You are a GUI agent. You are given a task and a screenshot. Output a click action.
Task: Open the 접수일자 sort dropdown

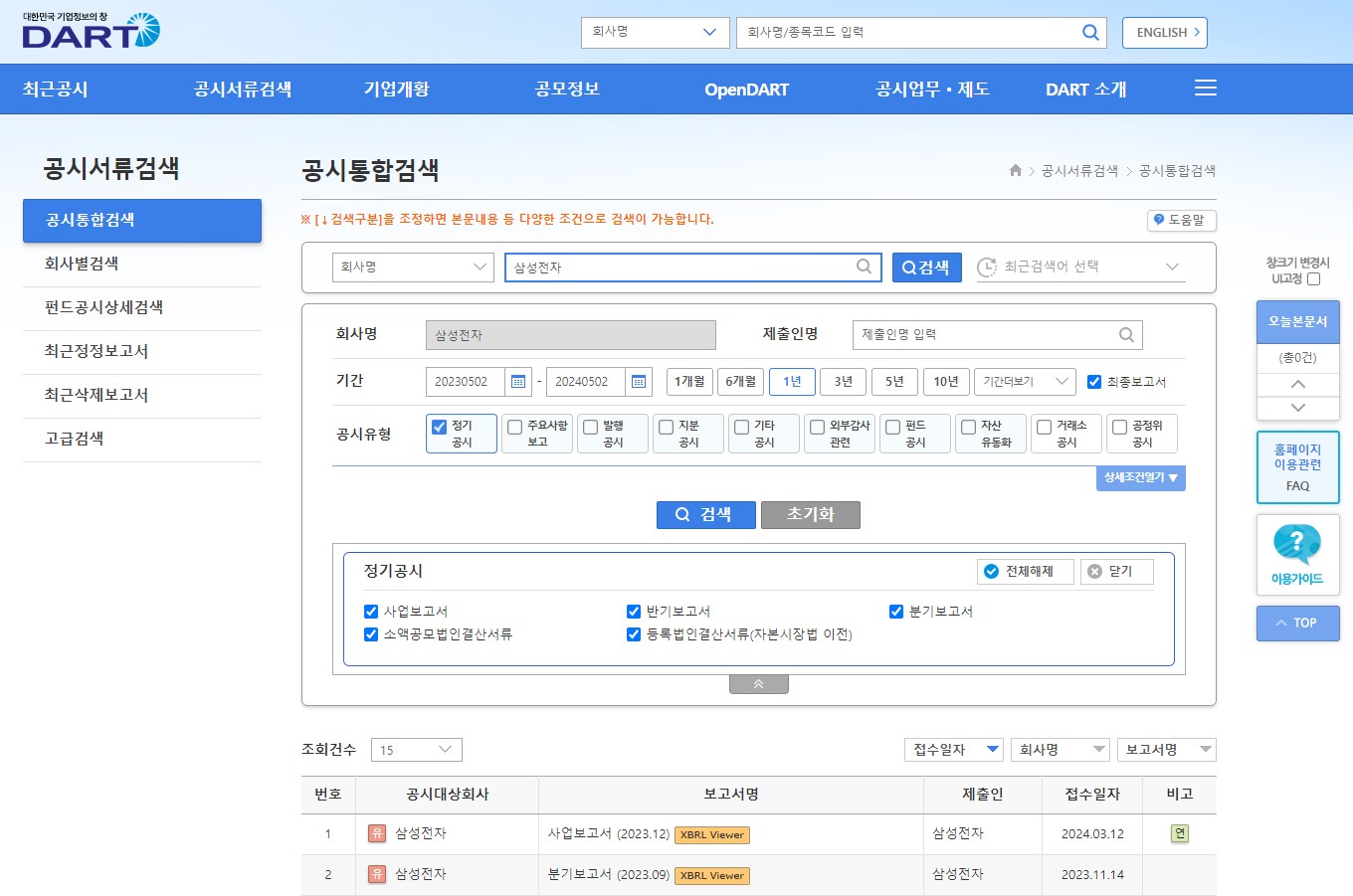click(954, 750)
